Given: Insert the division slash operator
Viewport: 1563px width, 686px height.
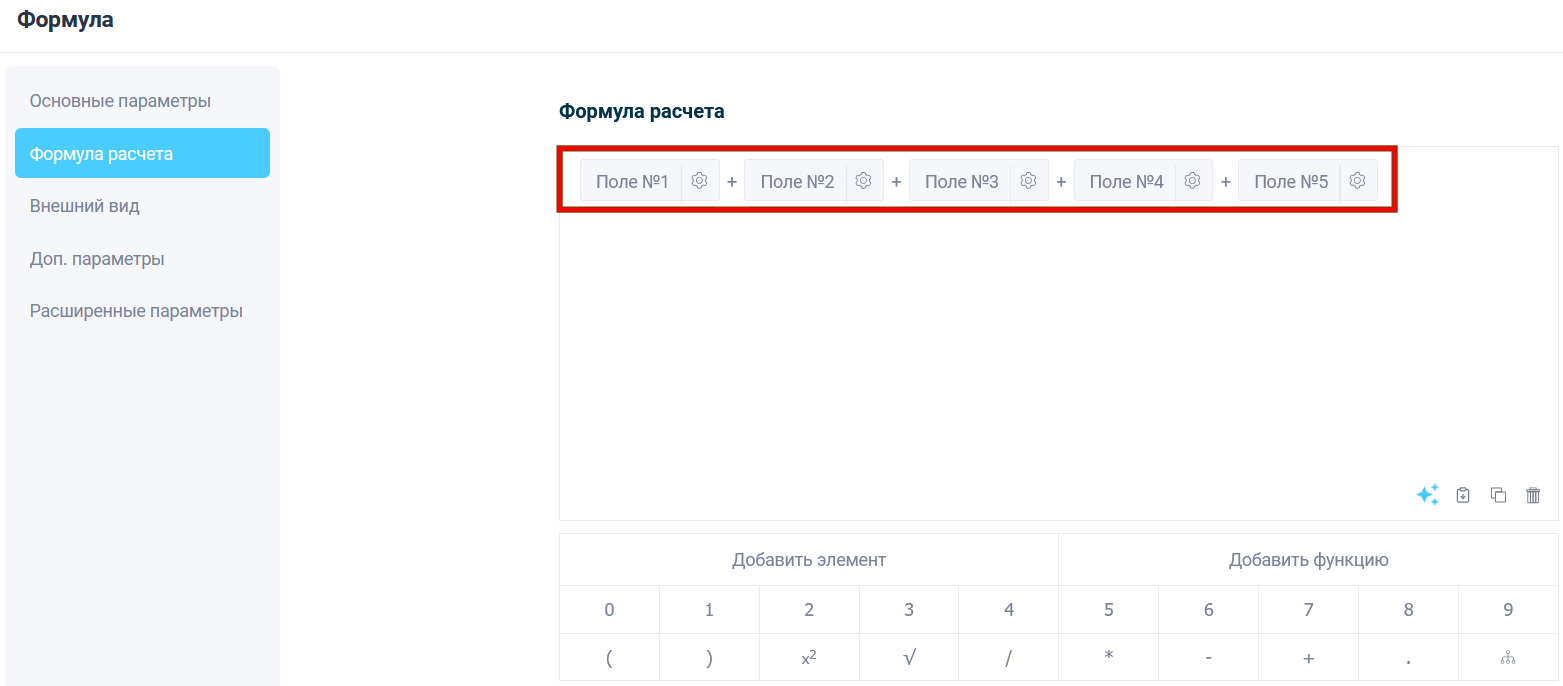Looking at the screenshot, I should [x=1009, y=658].
